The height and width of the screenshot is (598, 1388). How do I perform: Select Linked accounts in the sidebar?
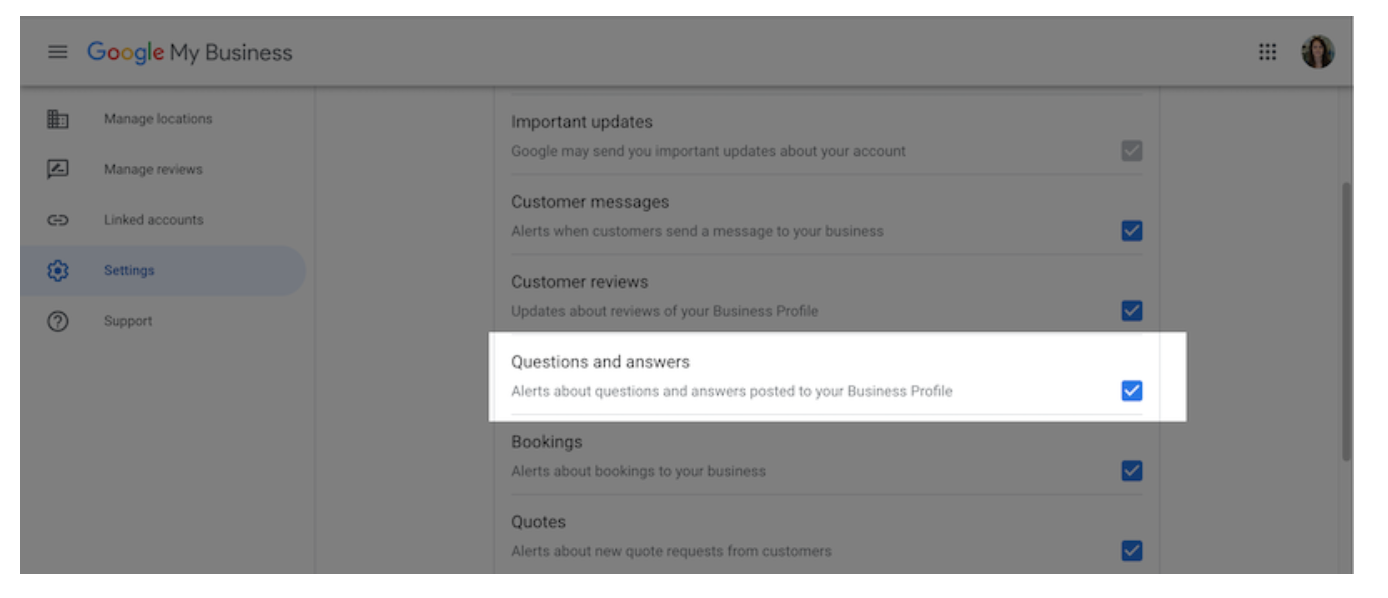[x=153, y=220]
